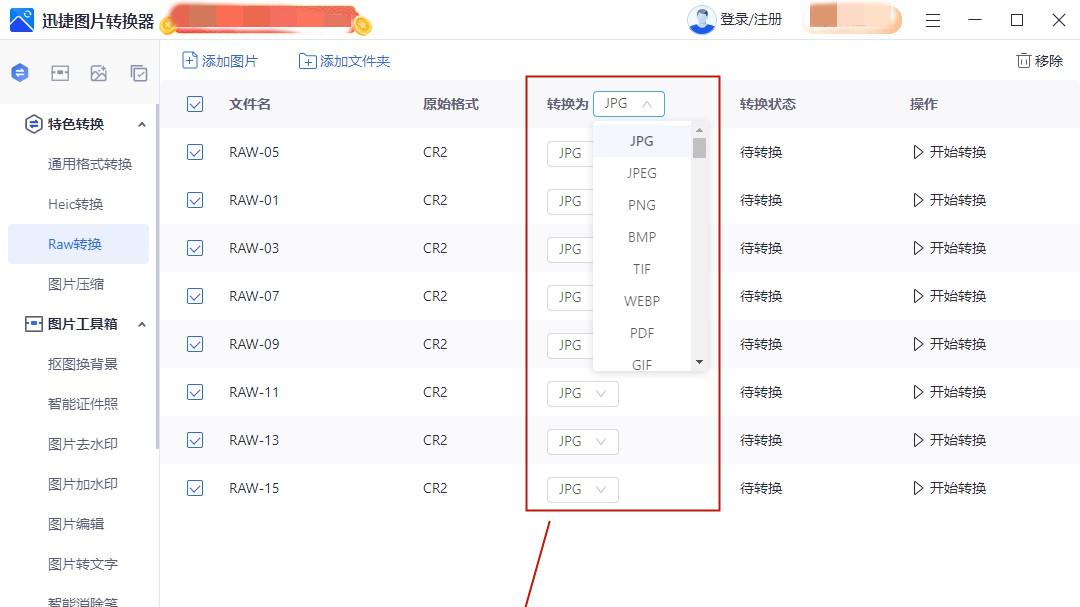This screenshot has width=1080, height=607.
Task: Click the 添加文件夹 add folder icon
Action: pos(308,61)
